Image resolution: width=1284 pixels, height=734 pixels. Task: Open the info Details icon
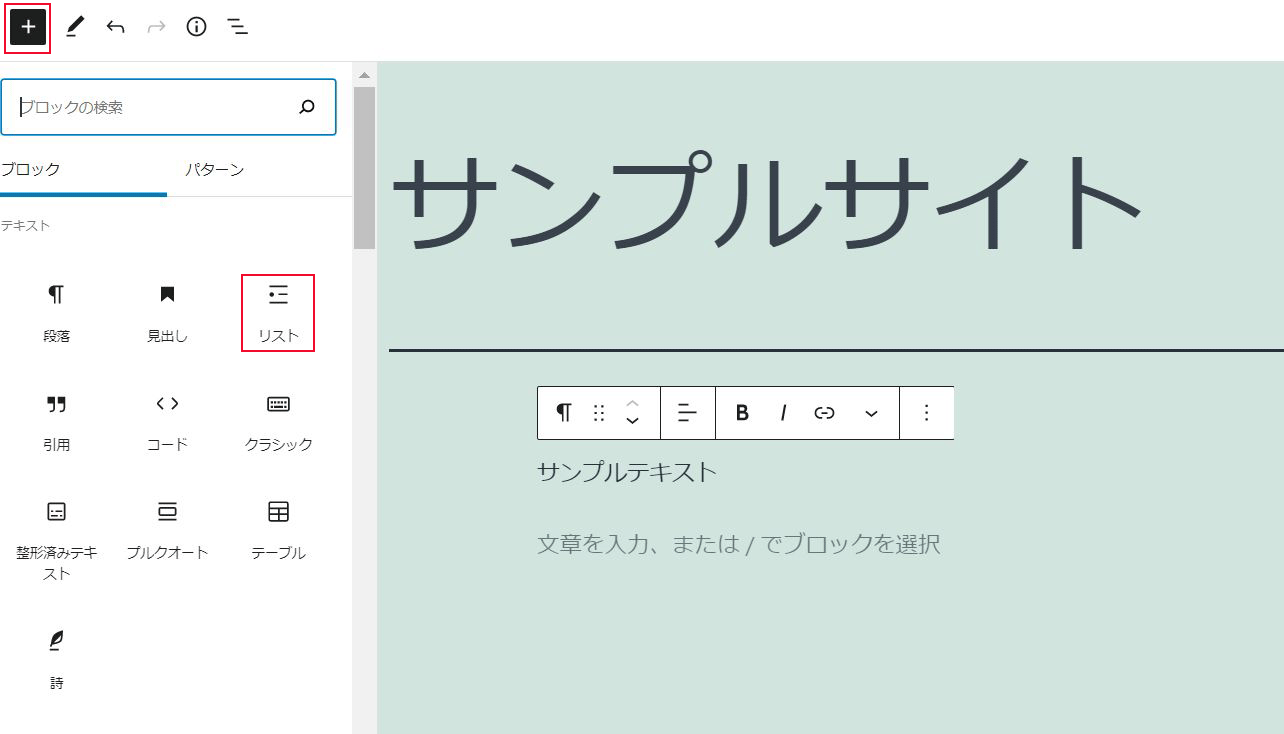tap(196, 27)
